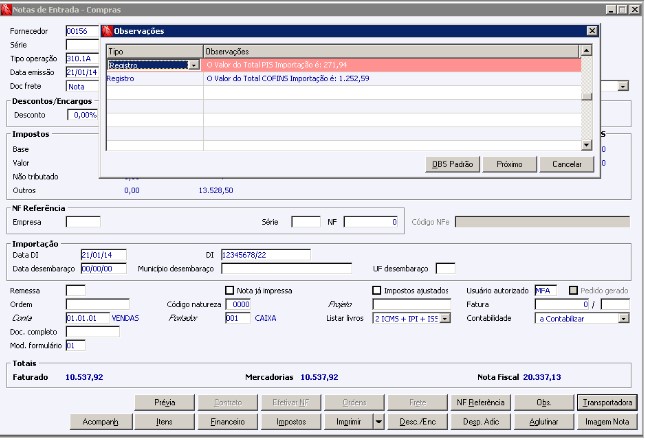Click the Projeto field

click(x=412, y=305)
